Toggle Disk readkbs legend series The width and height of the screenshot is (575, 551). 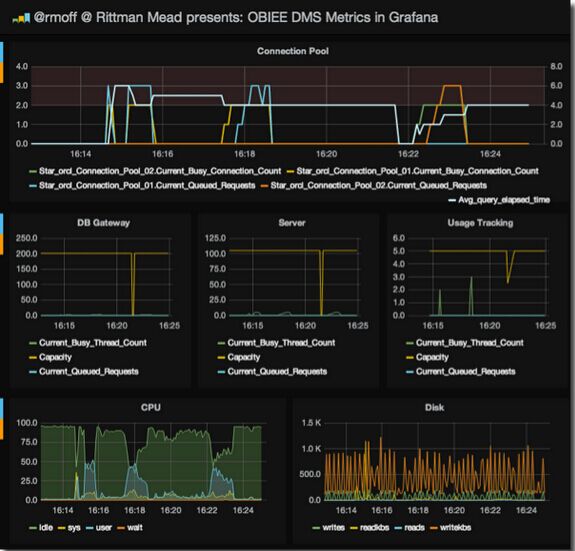370,528
